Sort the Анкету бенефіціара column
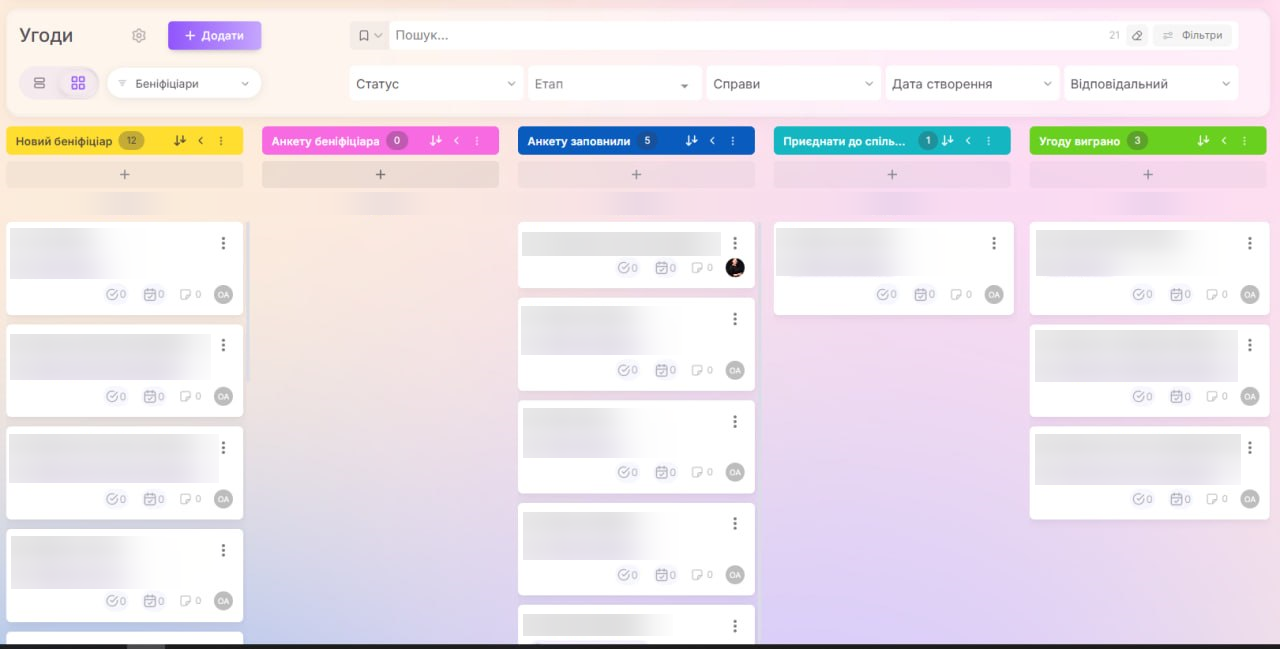This screenshot has height=649, width=1280. click(436, 141)
